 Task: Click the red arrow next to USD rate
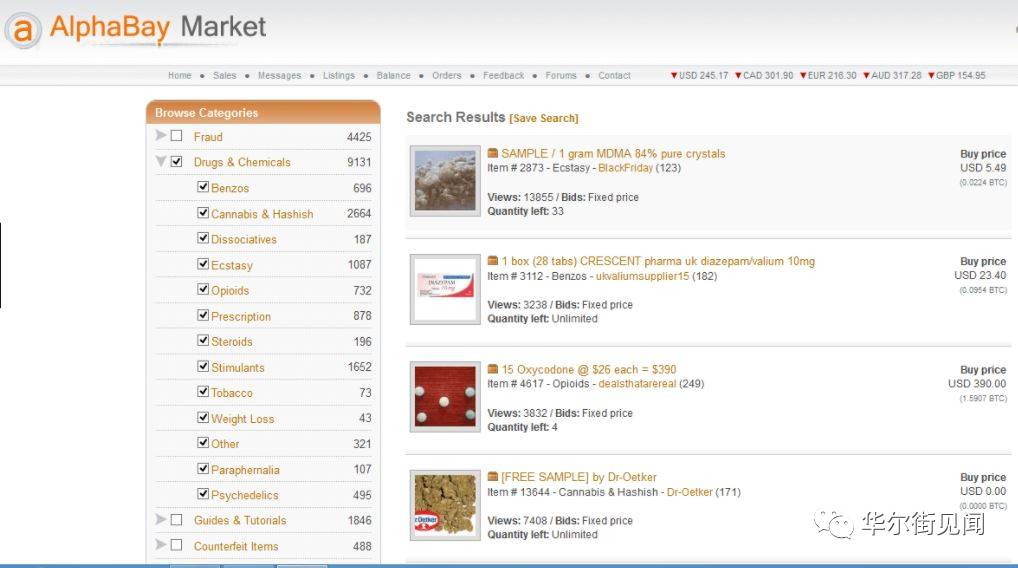click(x=674, y=75)
